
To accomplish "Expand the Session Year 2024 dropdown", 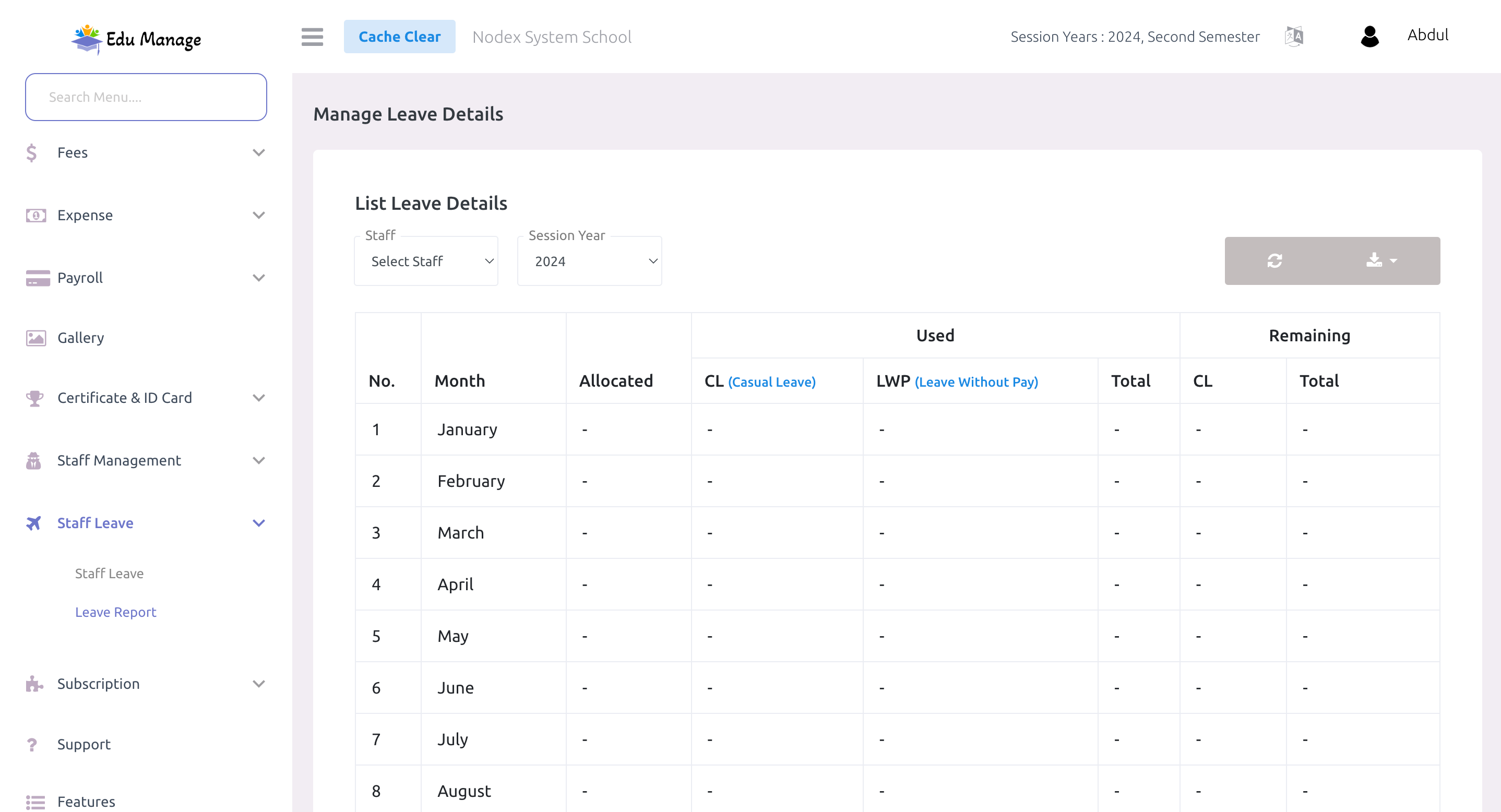I will point(590,261).
